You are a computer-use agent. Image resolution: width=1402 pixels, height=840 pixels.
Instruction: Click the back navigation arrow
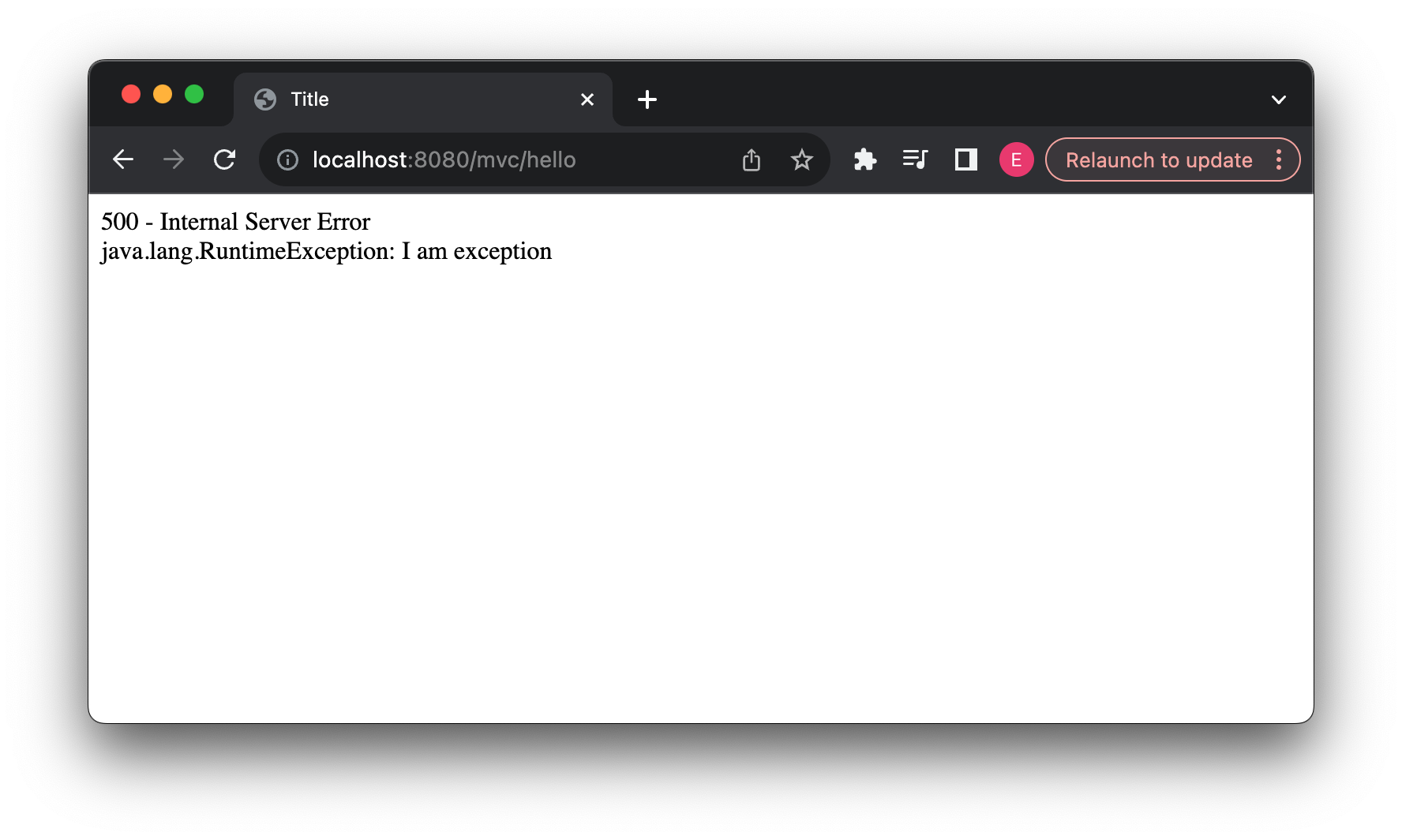pyautogui.click(x=123, y=159)
